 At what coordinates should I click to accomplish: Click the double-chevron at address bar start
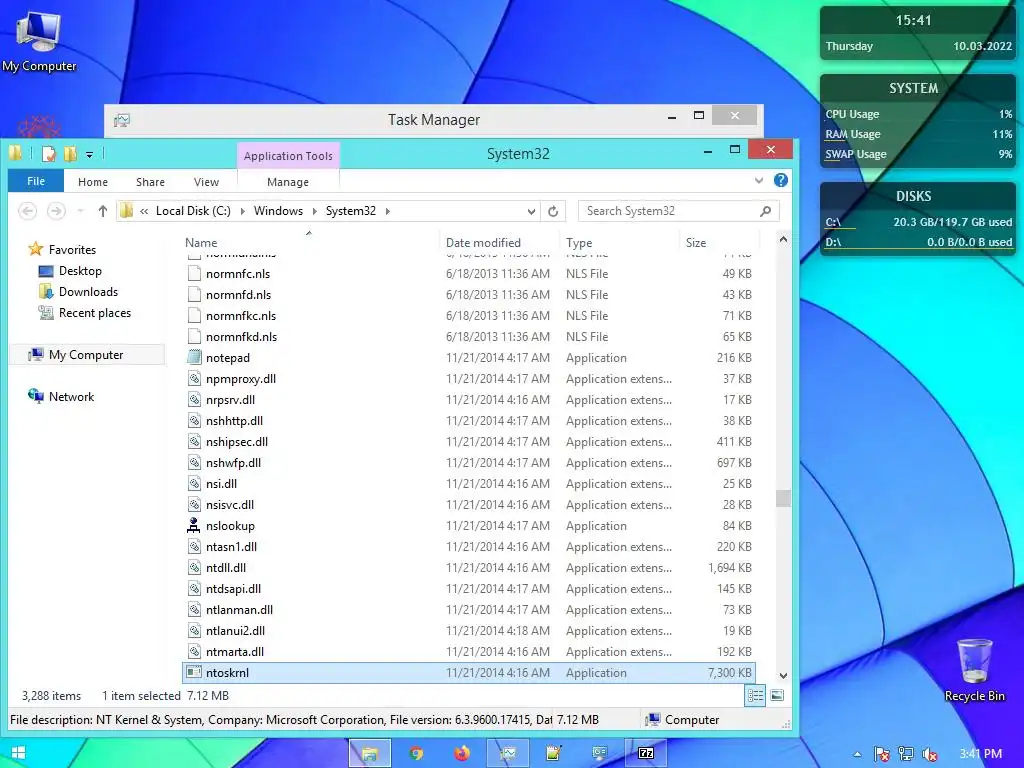[144, 211]
